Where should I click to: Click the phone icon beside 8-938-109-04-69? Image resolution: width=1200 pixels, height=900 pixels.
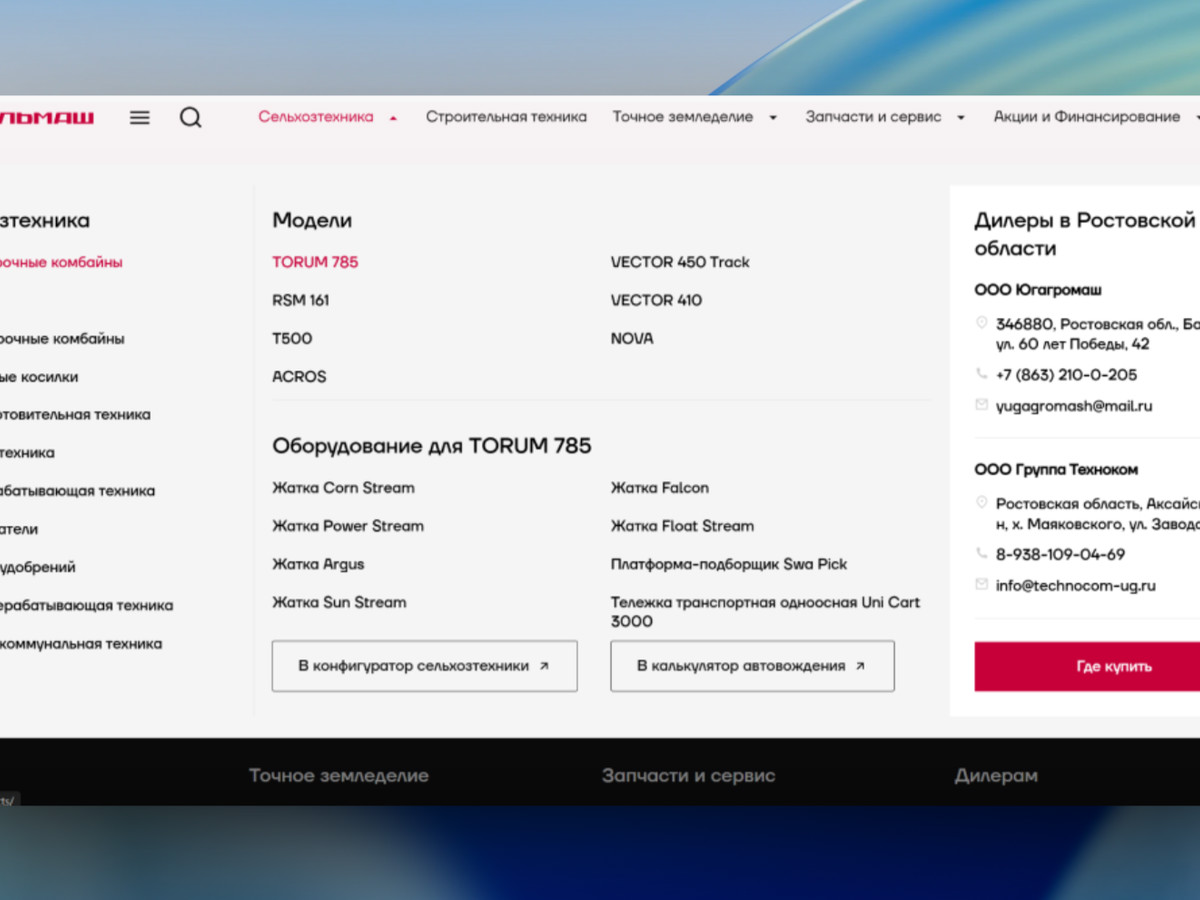[982, 553]
